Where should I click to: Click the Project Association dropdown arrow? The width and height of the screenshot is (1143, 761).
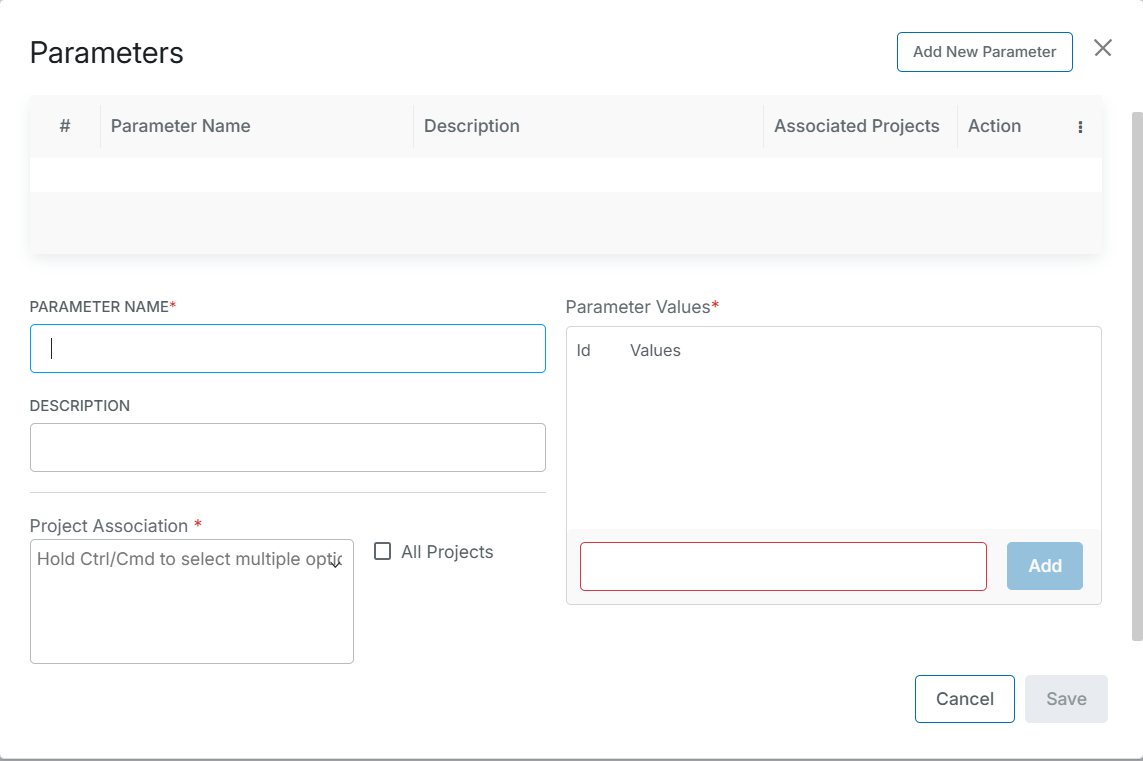point(336,563)
